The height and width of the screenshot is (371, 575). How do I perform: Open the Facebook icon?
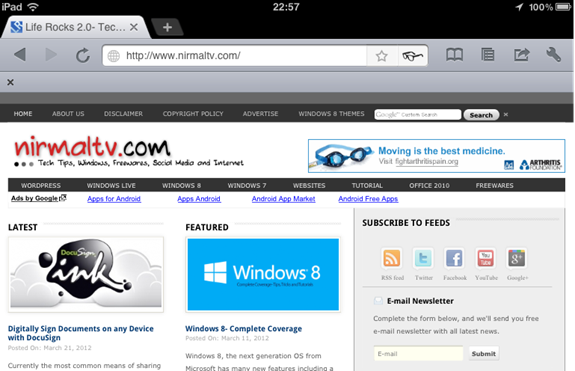pos(454,258)
